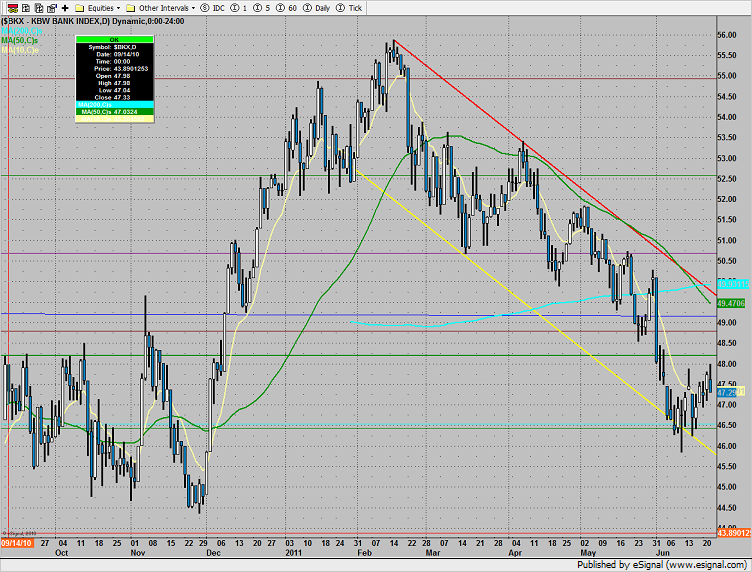
Task: Select the Tick interval
Action: [349, 8]
